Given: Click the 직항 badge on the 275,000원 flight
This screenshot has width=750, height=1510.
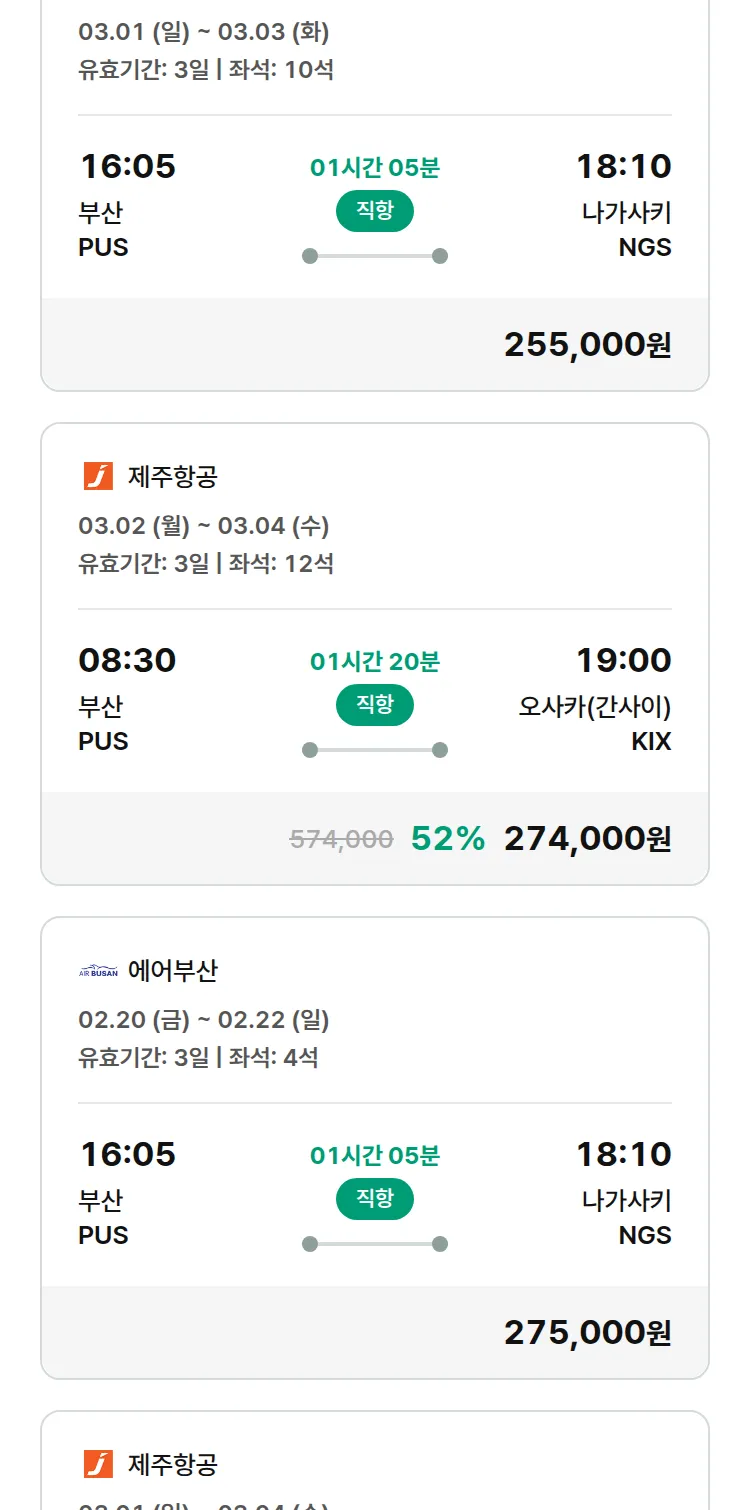Looking at the screenshot, I should pos(374,1199).
